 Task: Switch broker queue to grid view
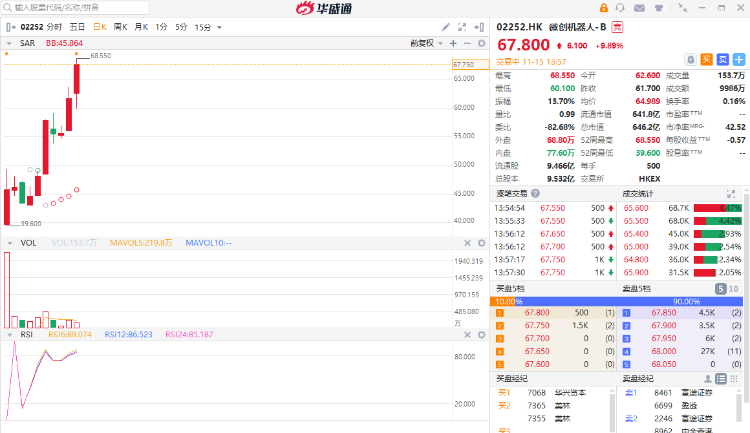click(x=736, y=379)
